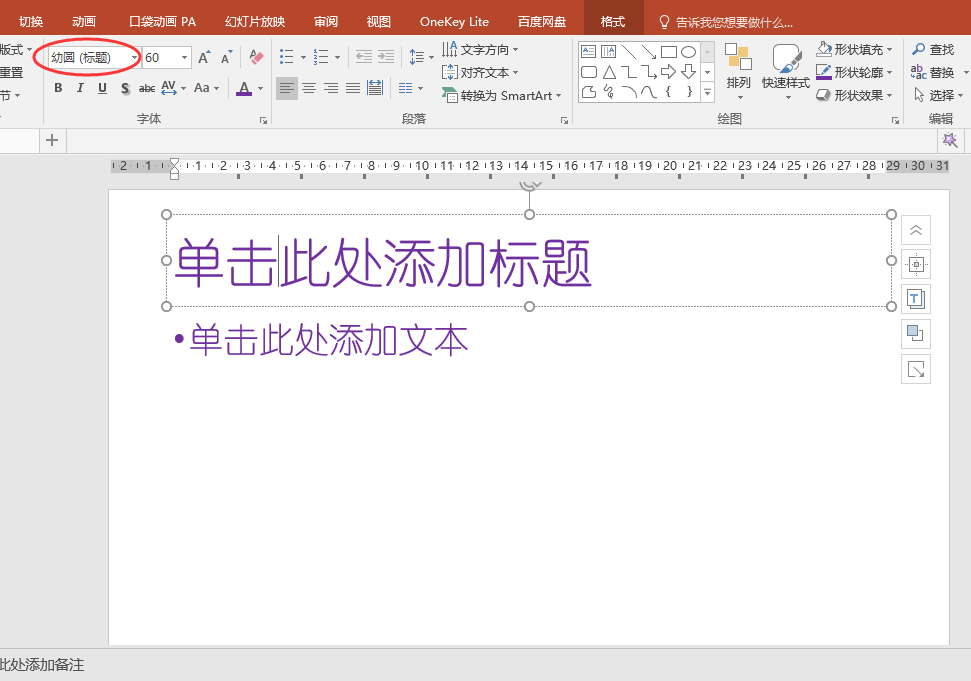Open the columns dropdown
Image resolution: width=971 pixels, height=681 pixels.
pos(411,89)
